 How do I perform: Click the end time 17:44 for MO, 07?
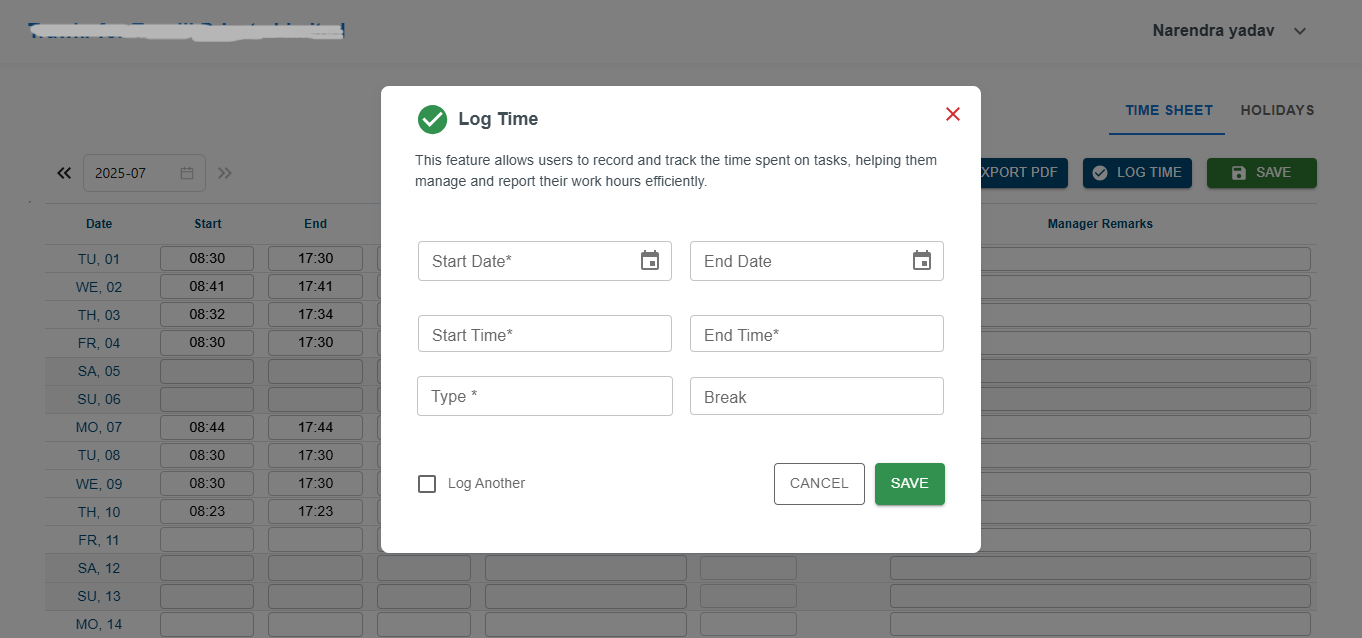pyautogui.click(x=315, y=427)
